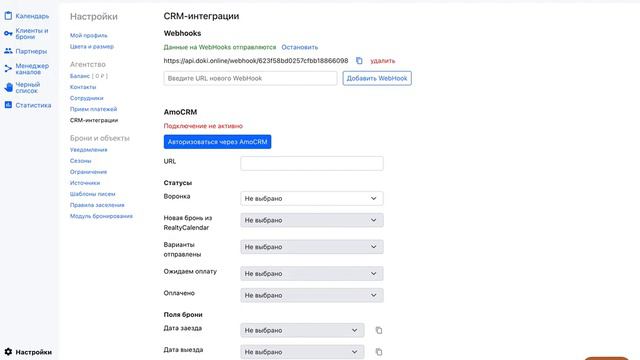Click the webhook URL text api.doki.online

click(256, 60)
